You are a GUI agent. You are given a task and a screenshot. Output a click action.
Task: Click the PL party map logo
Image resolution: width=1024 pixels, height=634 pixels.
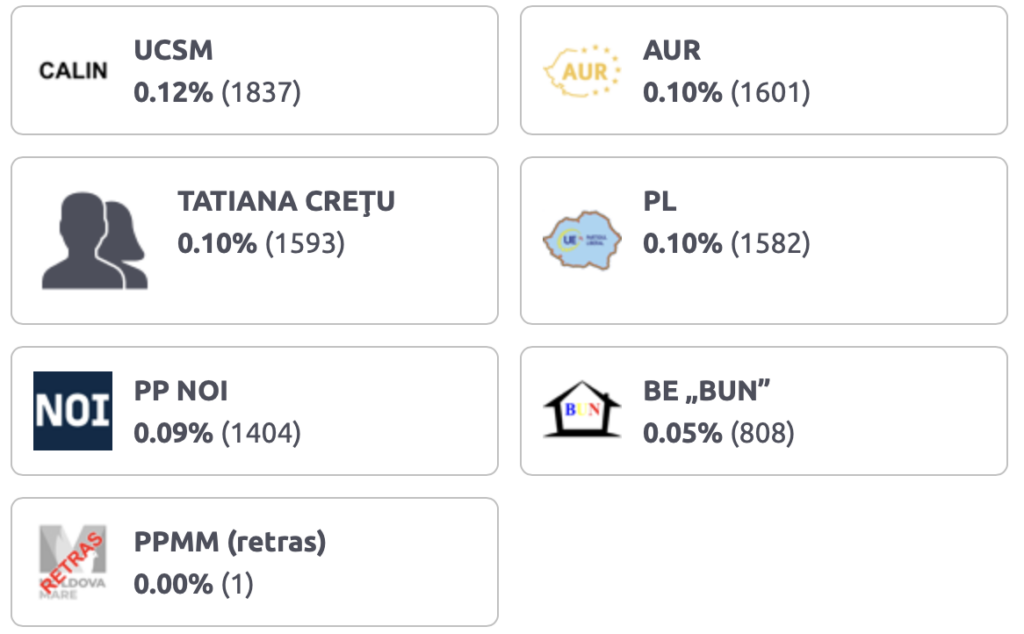pyautogui.click(x=582, y=241)
